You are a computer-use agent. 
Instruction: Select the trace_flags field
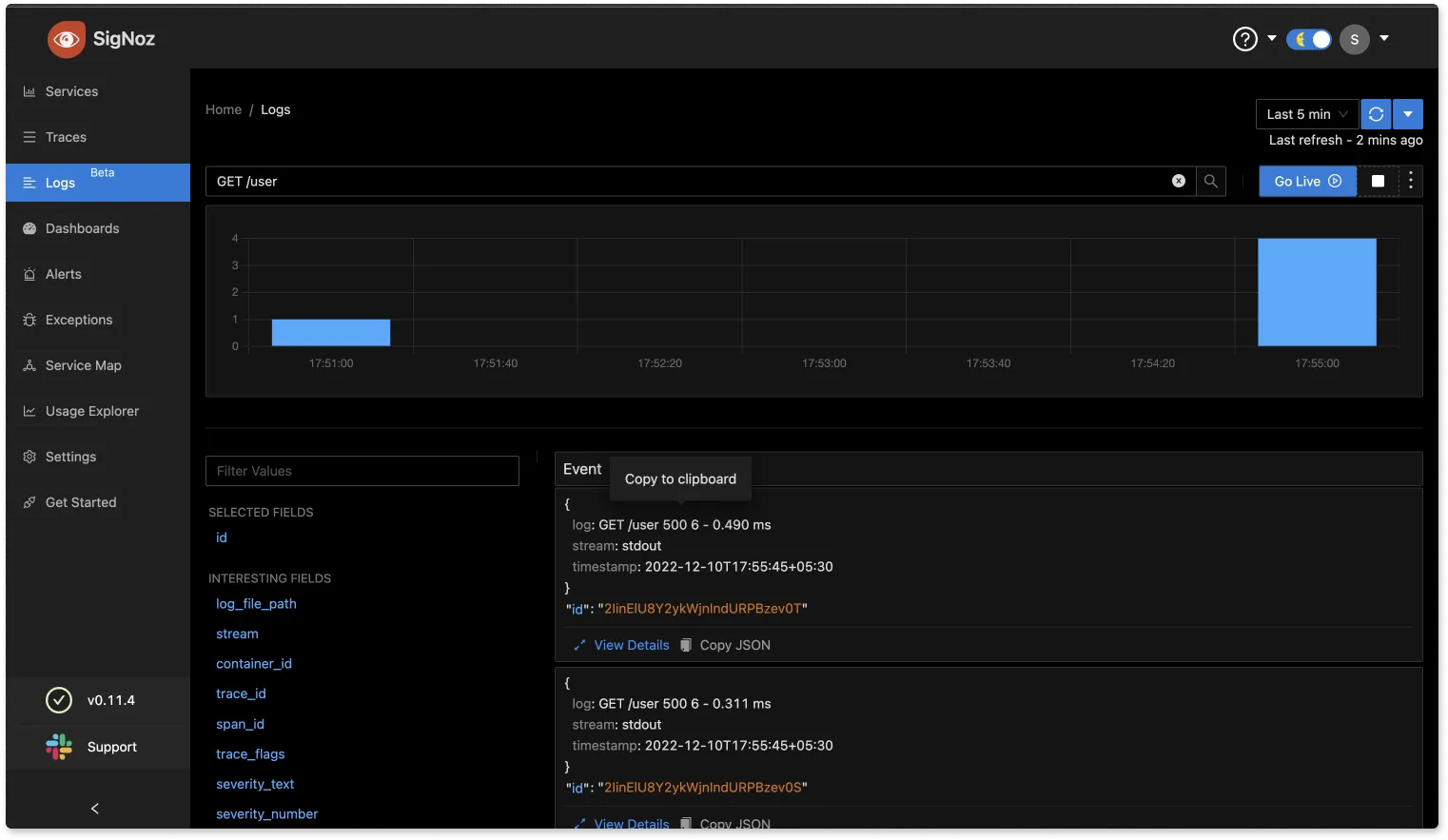[x=250, y=754]
